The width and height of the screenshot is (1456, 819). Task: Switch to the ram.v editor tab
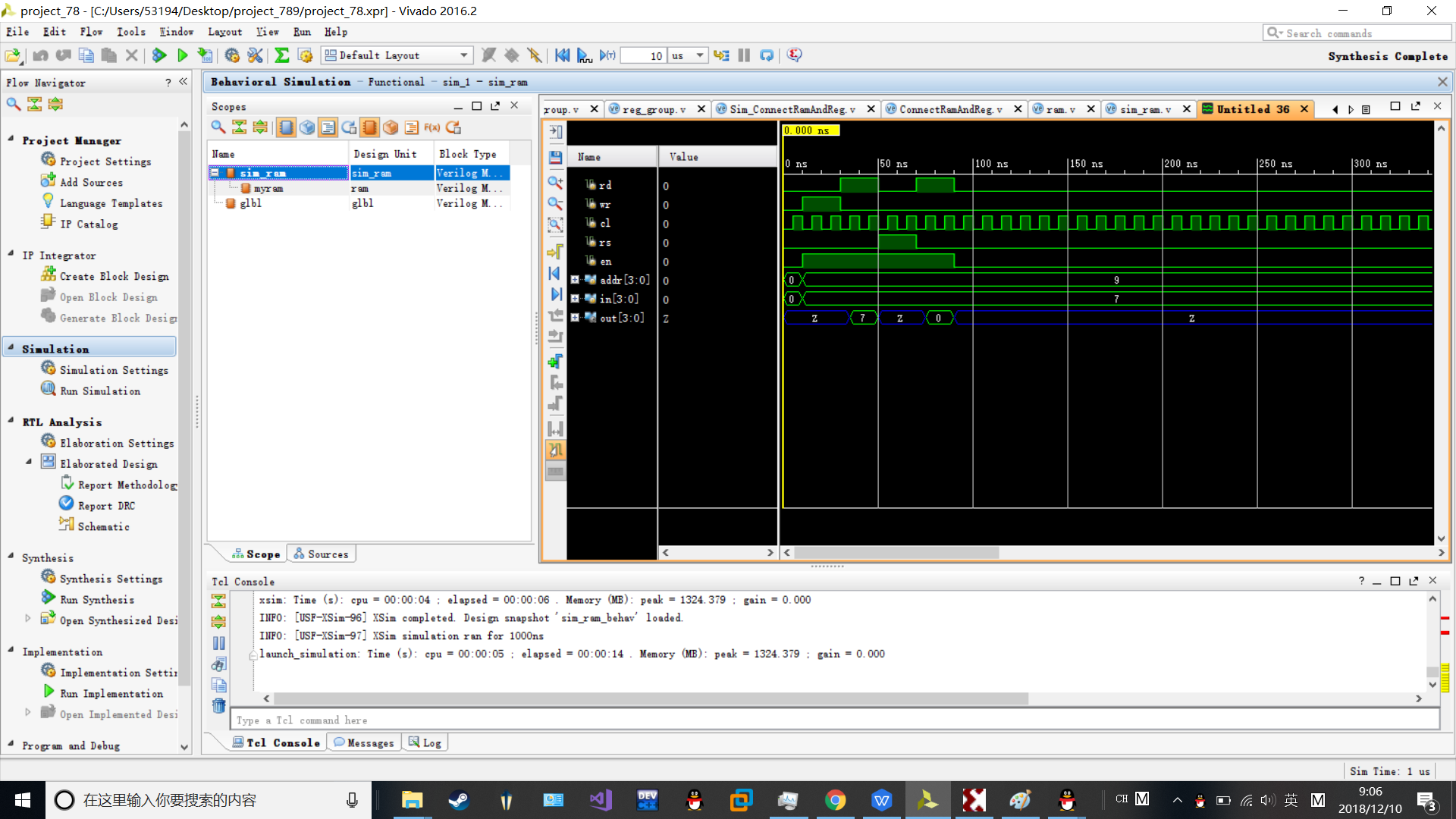[x=1060, y=109]
